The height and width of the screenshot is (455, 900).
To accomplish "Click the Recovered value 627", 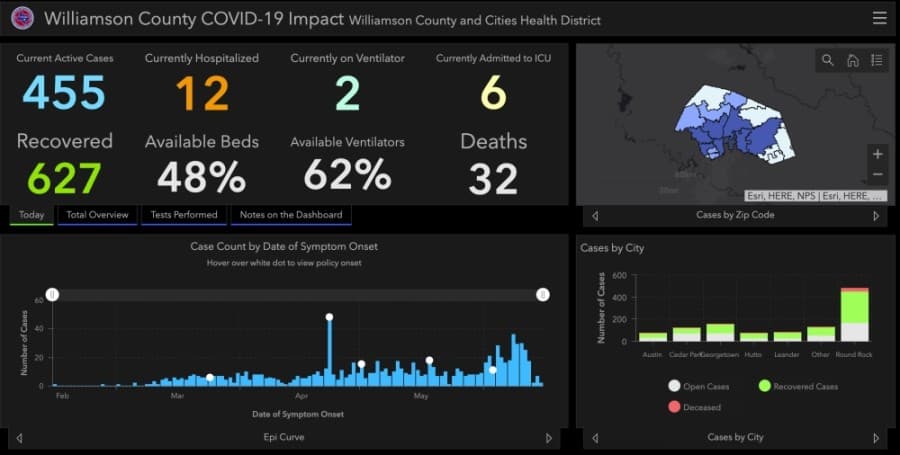I will click(64, 178).
